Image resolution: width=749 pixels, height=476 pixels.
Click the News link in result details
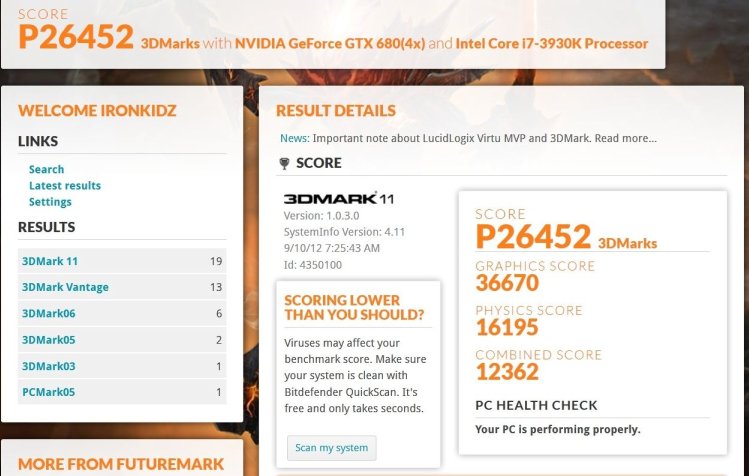coord(294,138)
